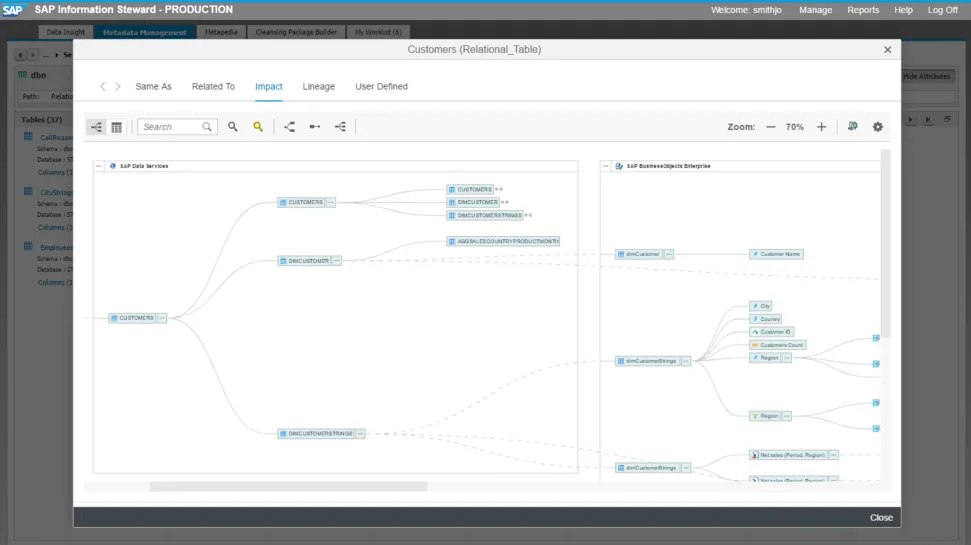Click the magnifier search icon in toolbar
This screenshot has height=545, width=971.
(x=233, y=127)
